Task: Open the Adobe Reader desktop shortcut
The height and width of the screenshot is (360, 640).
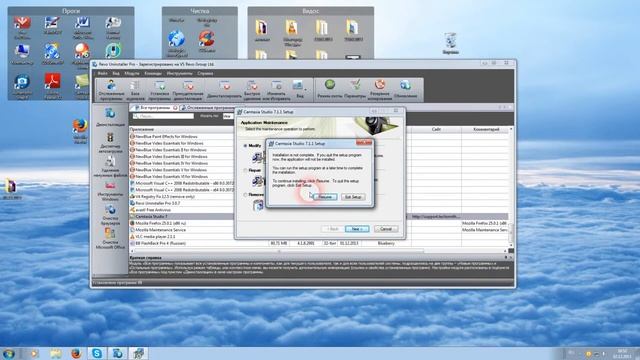Action: tap(53, 86)
